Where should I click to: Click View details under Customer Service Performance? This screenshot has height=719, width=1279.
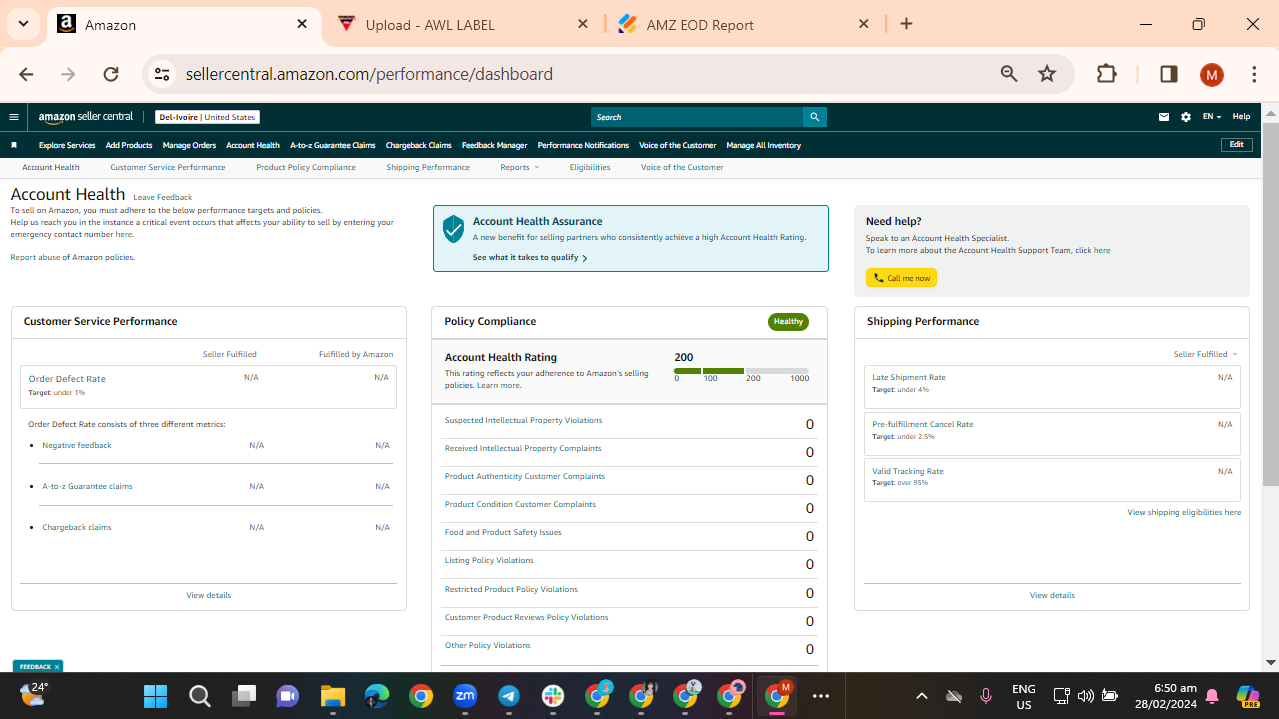click(x=208, y=595)
